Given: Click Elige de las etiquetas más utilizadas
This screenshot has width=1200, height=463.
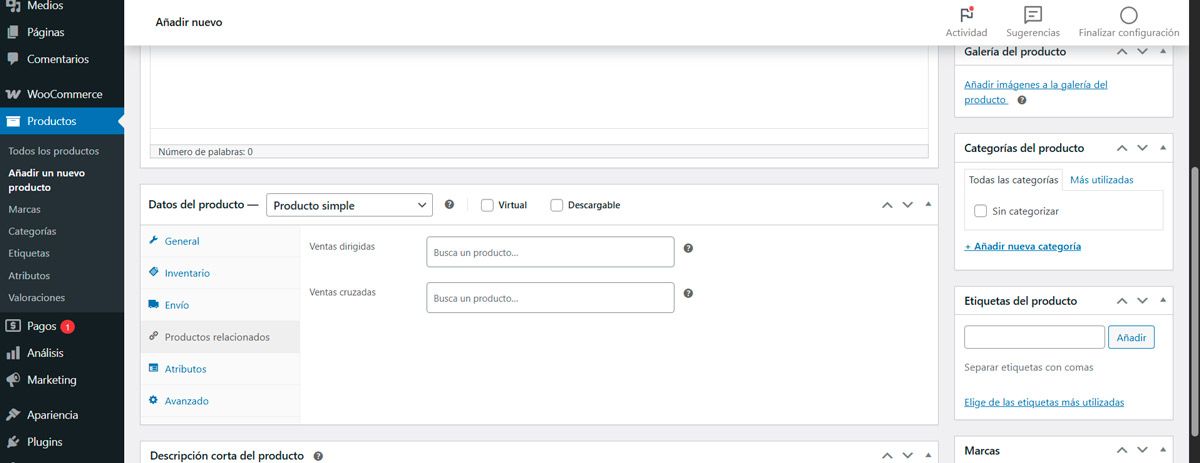Looking at the screenshot, I should coord(1044,402).
